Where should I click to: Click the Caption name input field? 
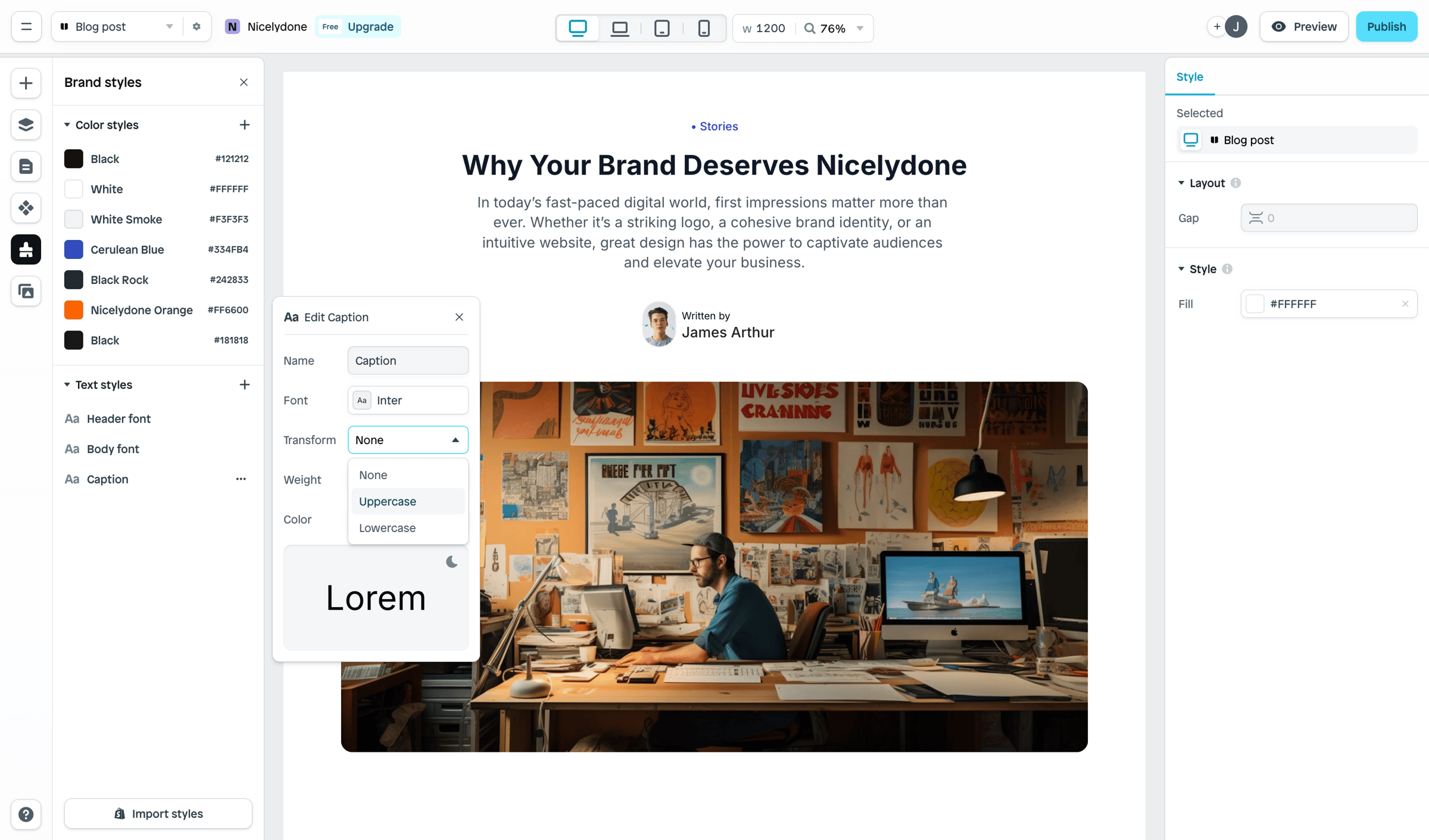tap(408, 361)
